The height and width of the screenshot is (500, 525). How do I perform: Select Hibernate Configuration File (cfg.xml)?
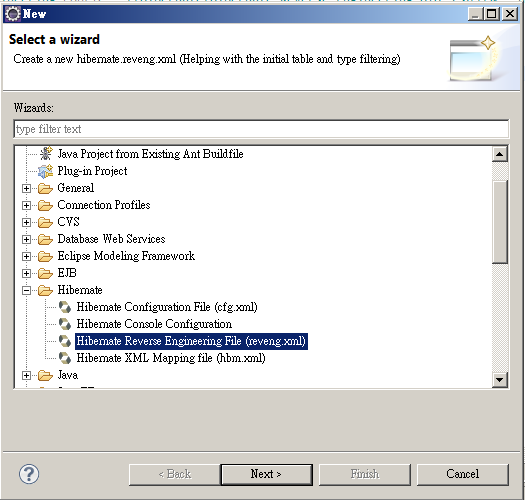[167, 307]
